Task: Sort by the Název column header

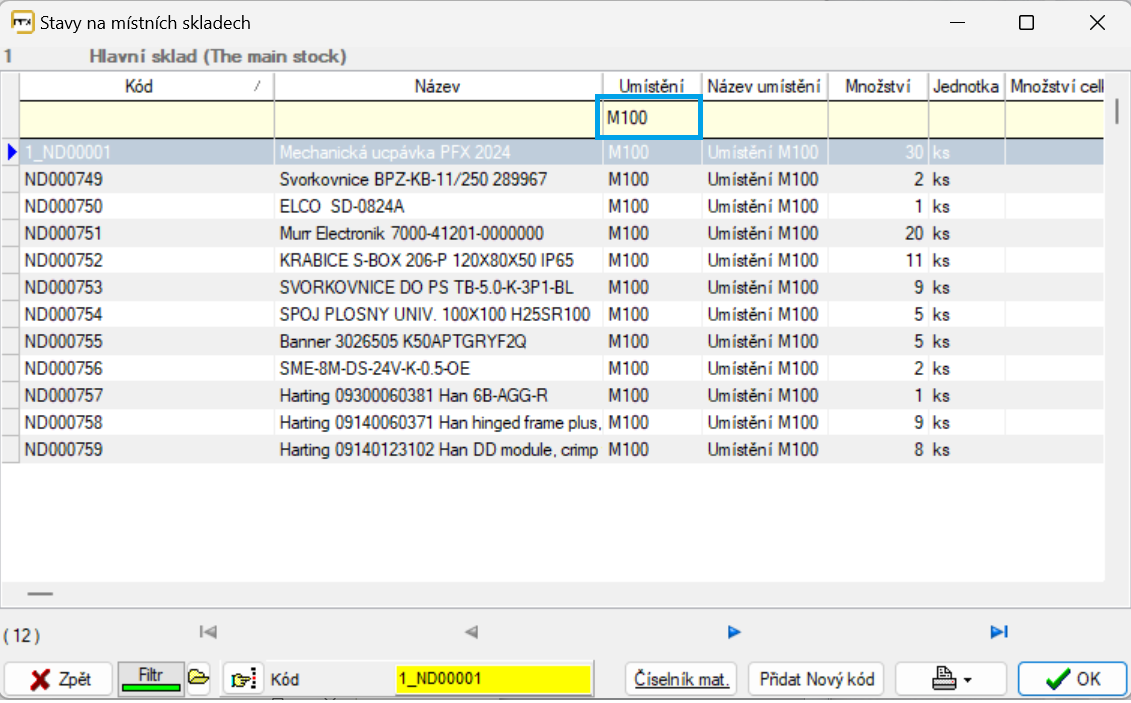Action: tap(438, 87)
